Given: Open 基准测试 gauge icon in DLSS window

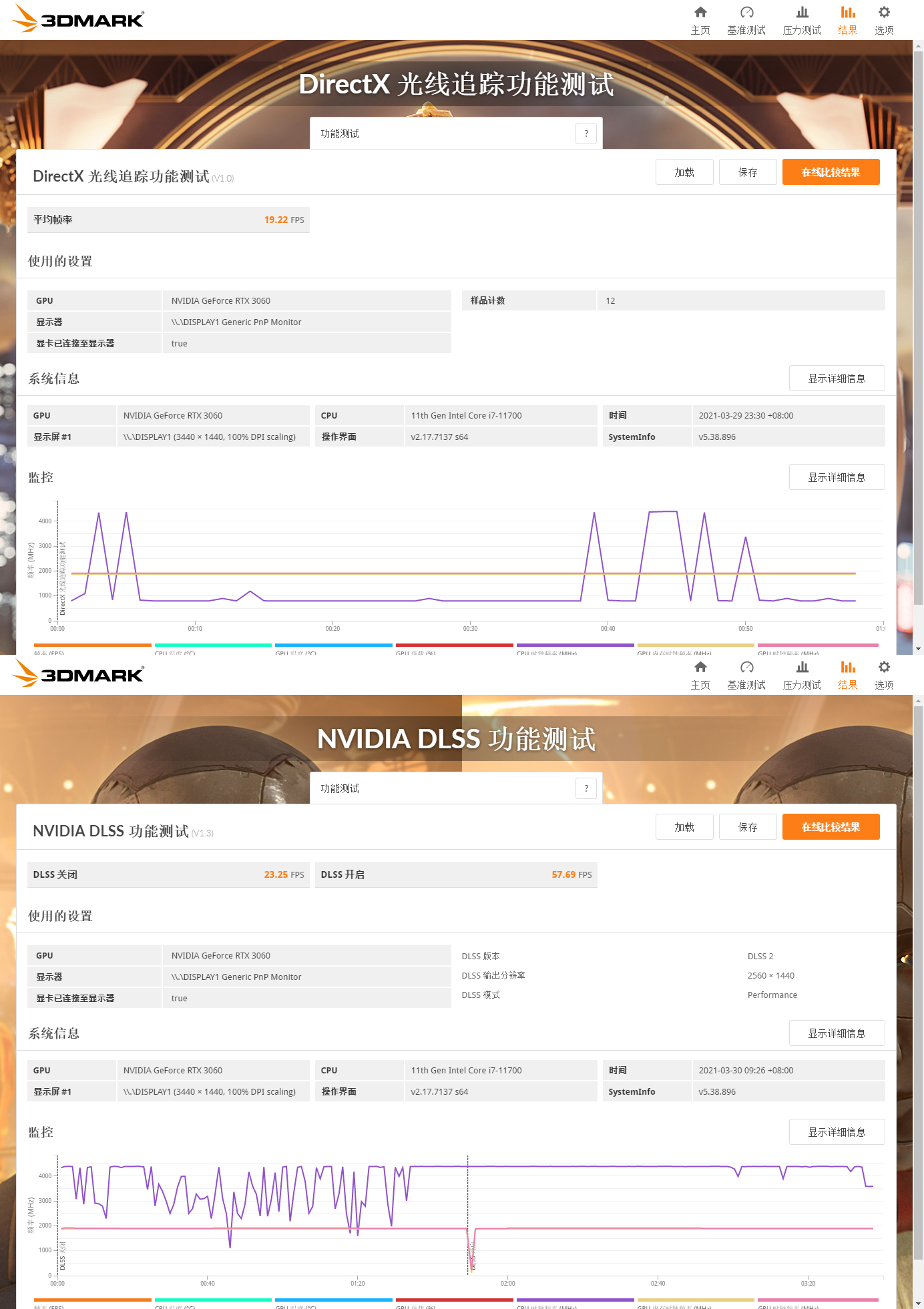Looking at the screenshot, I should [x=746, y=667].
